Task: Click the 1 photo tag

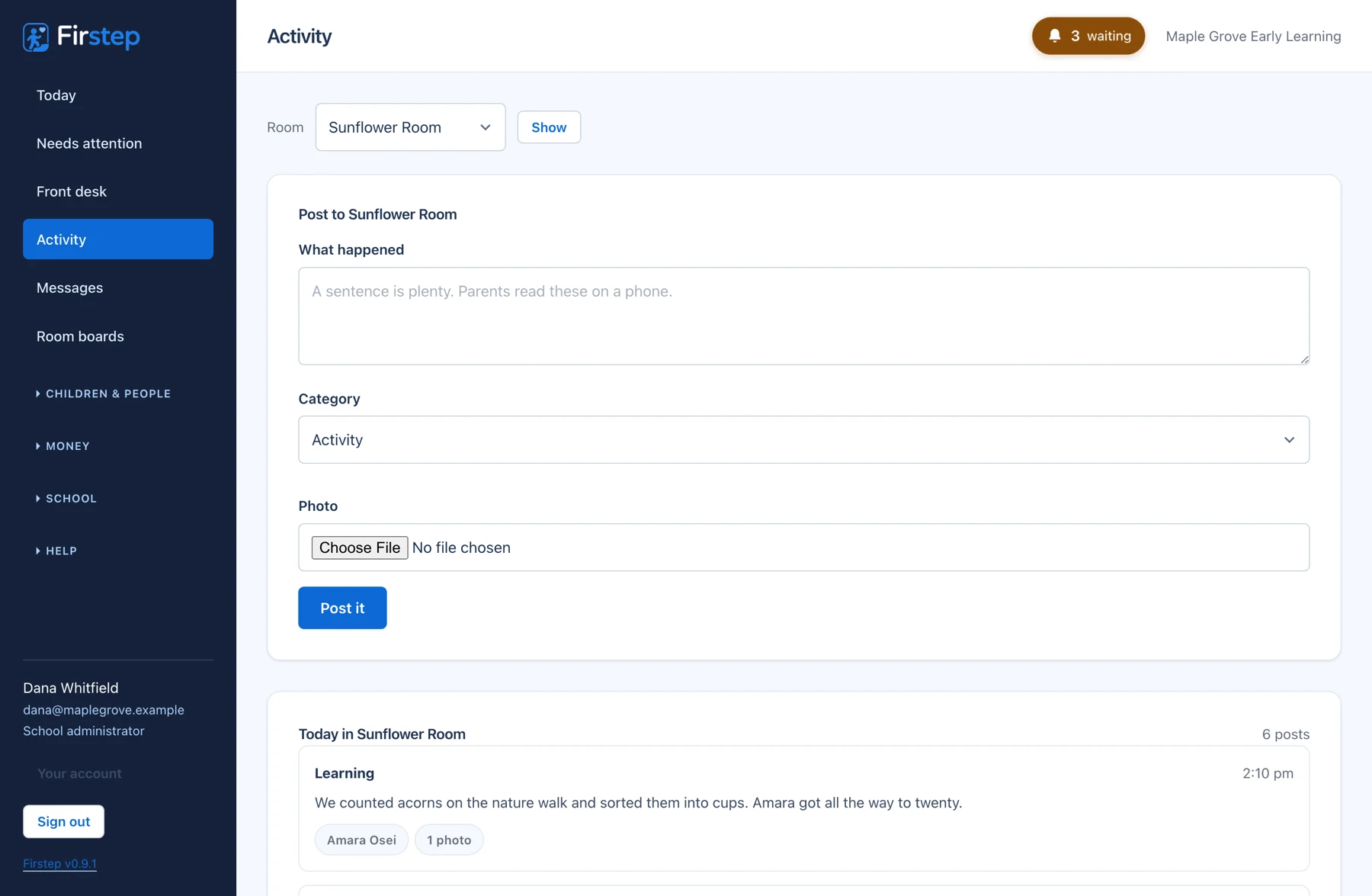Action: click(x=449, y=840)
